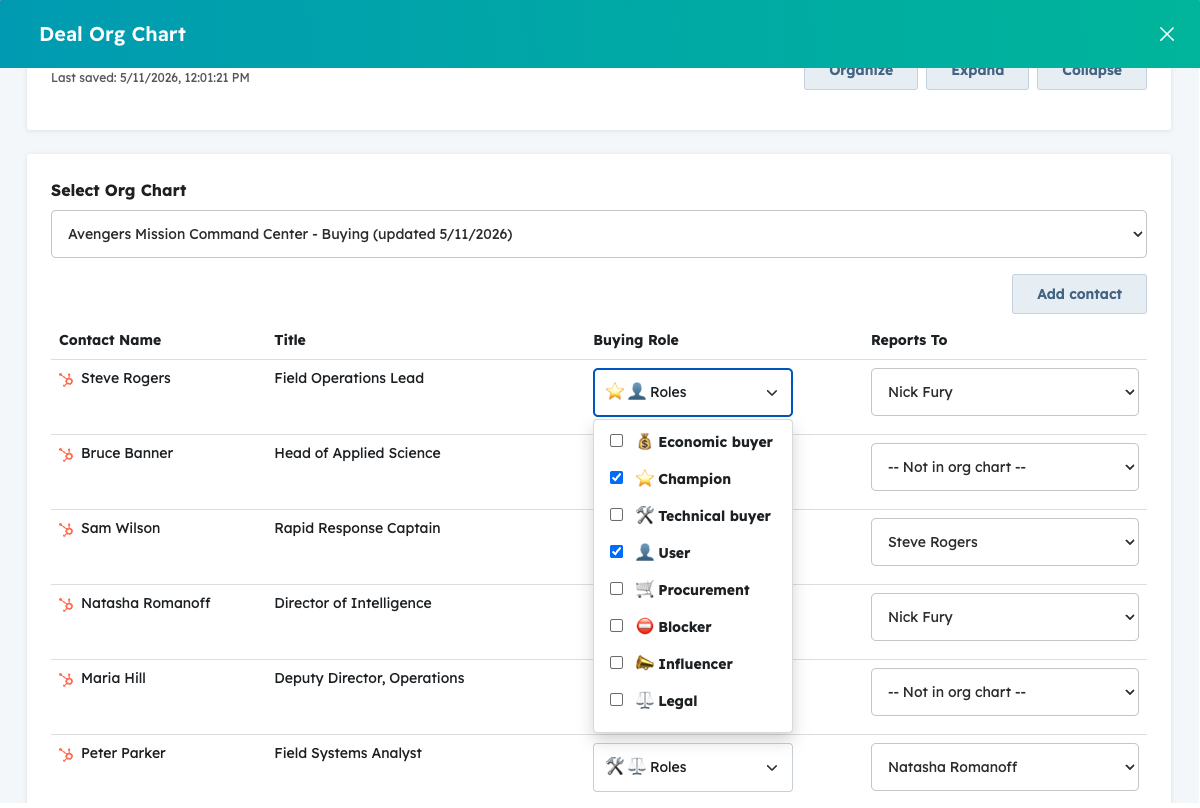Viewport: 1200px width, 808px height.
Task: Click the title 'Deputy Director, Operations'
Action: [369, 678]
